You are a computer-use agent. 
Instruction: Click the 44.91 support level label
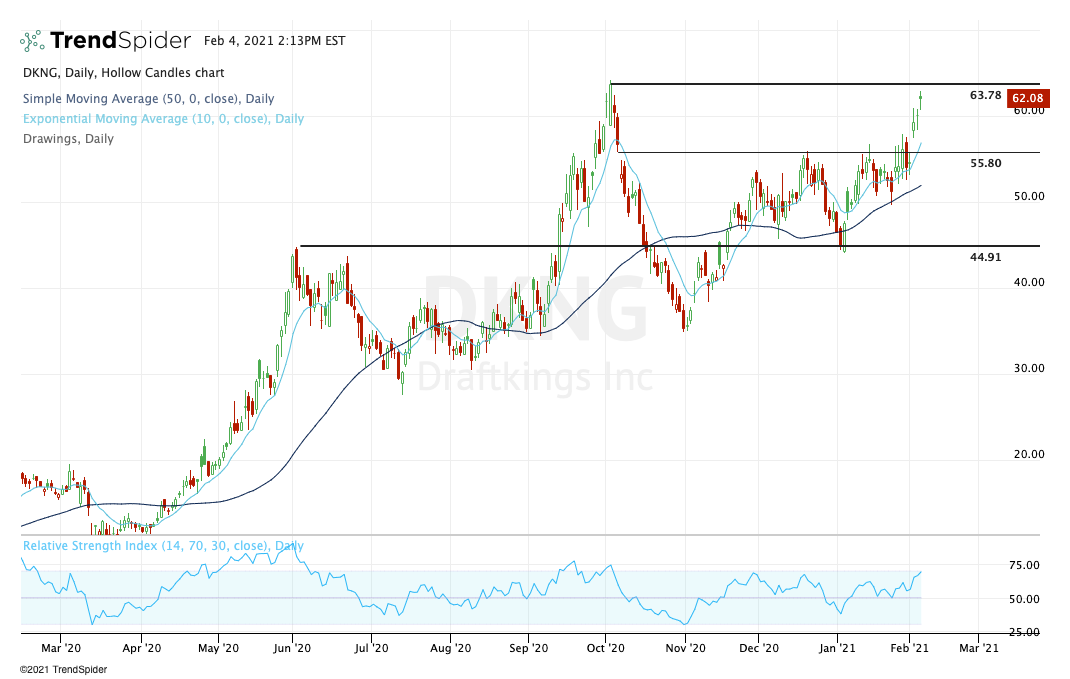[x=985, y=257]
